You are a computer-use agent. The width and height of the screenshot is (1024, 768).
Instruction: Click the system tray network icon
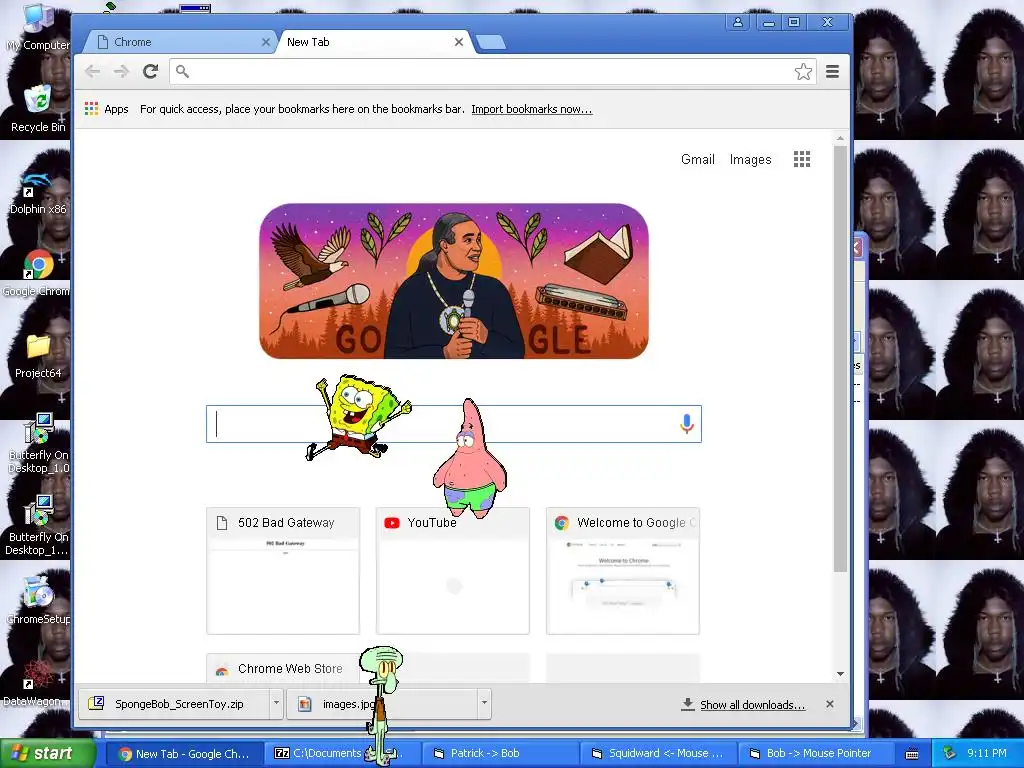click(950, 753)
